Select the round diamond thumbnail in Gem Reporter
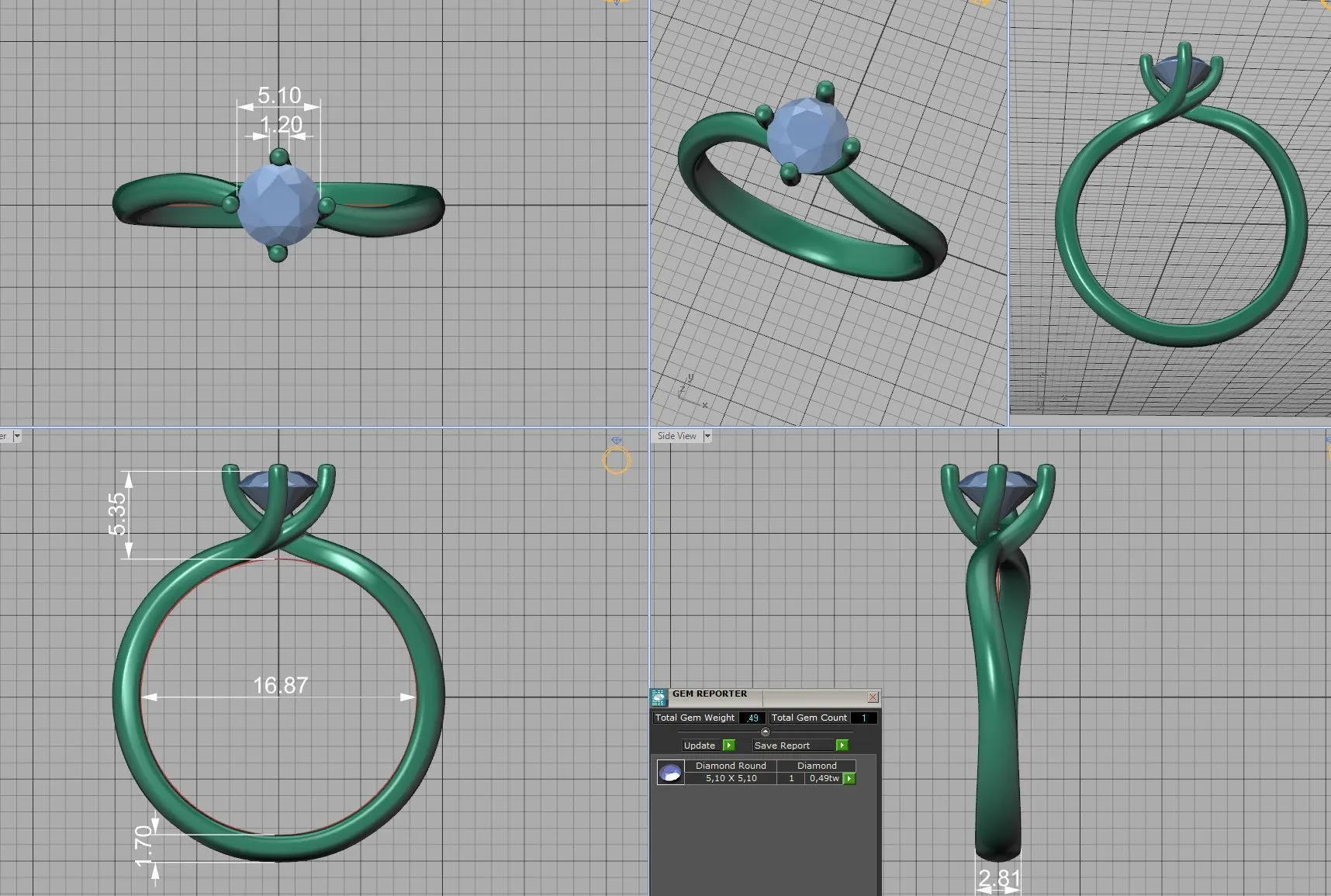The height and width of the screenshot is (896, 1331). pyautogui.click(x=670, y=773)
